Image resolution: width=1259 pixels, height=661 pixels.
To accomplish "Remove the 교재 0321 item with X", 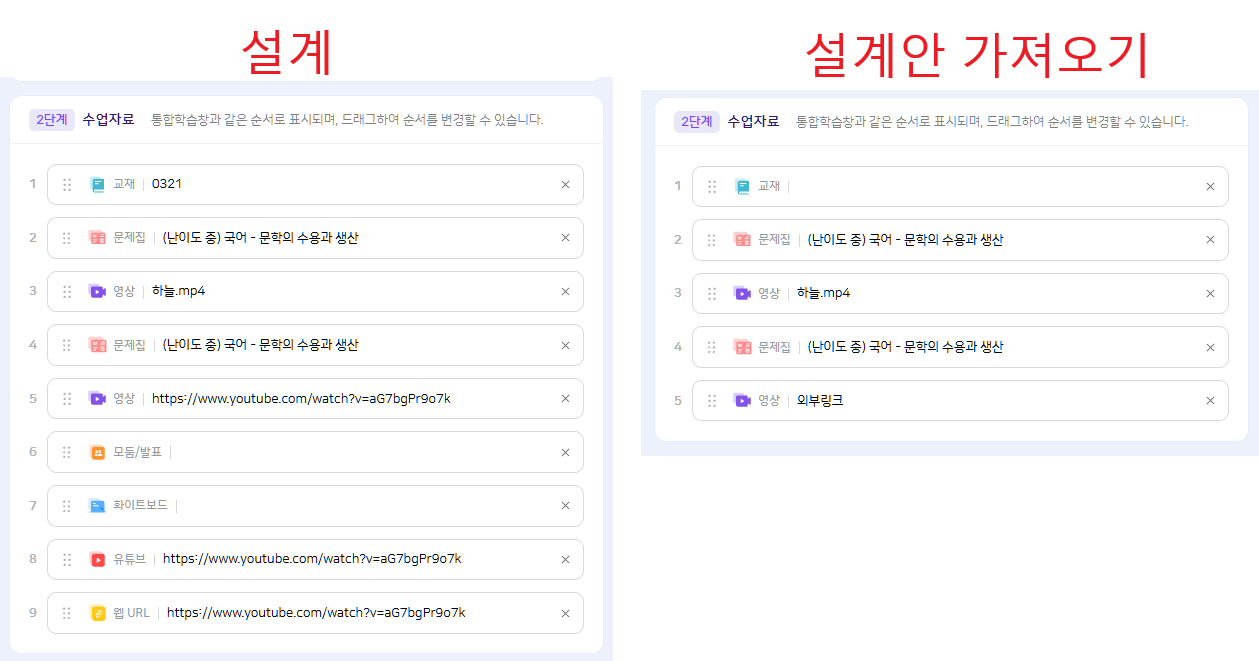I will 565,184.
